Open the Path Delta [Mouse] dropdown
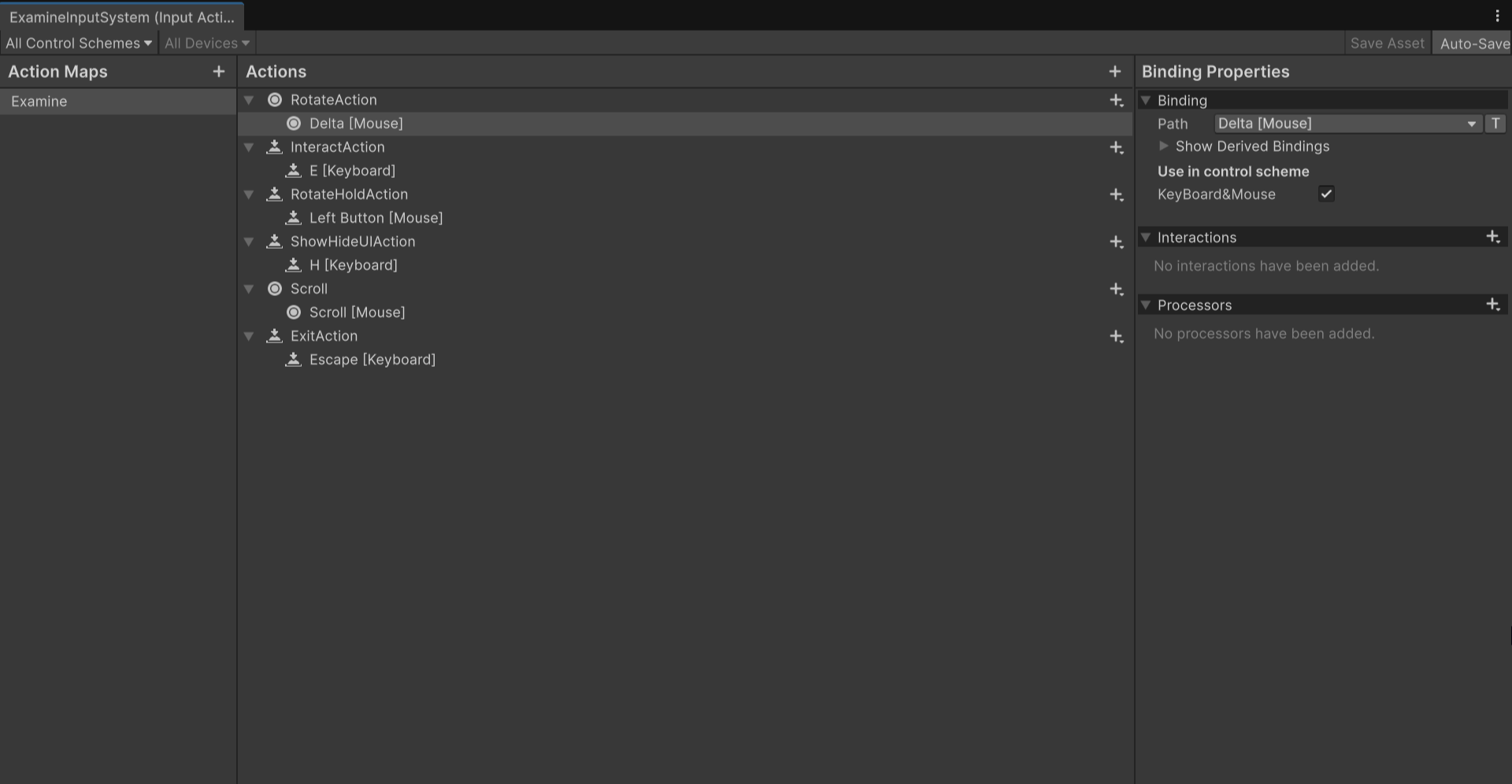Image resolution: width=1512 pixels, height=784 pixels. click(1347, 124)
